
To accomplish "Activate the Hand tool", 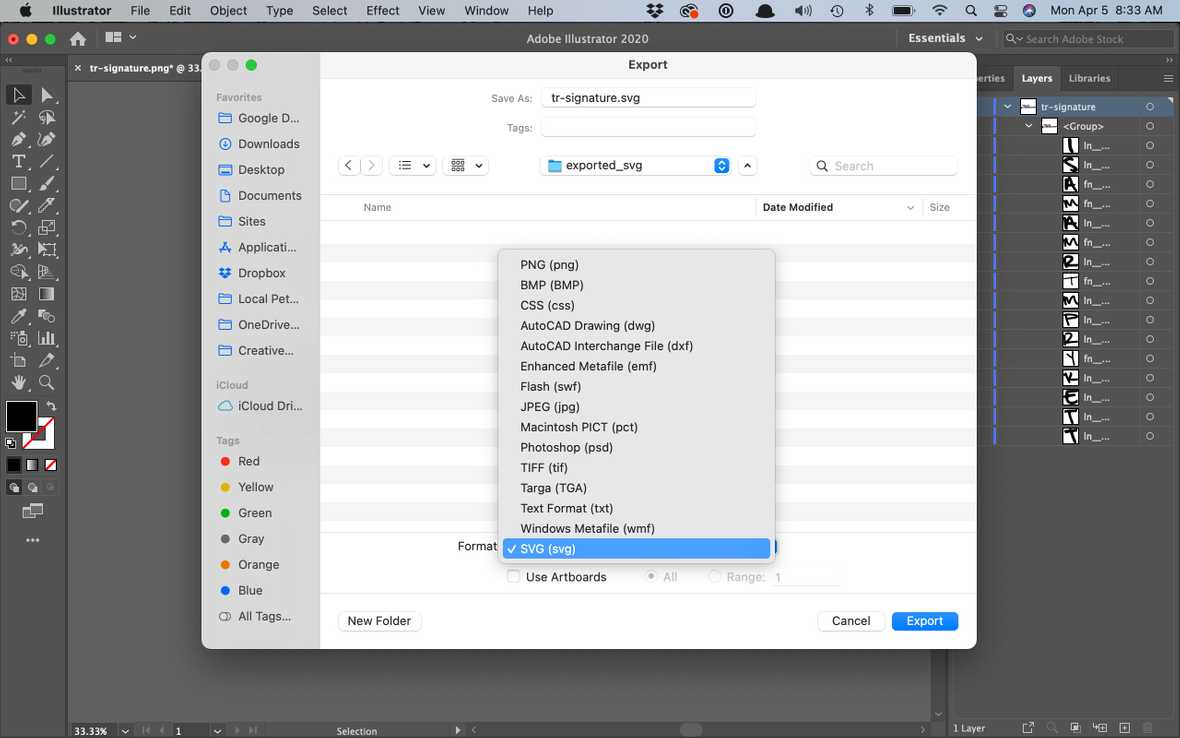I will [18, 382].
